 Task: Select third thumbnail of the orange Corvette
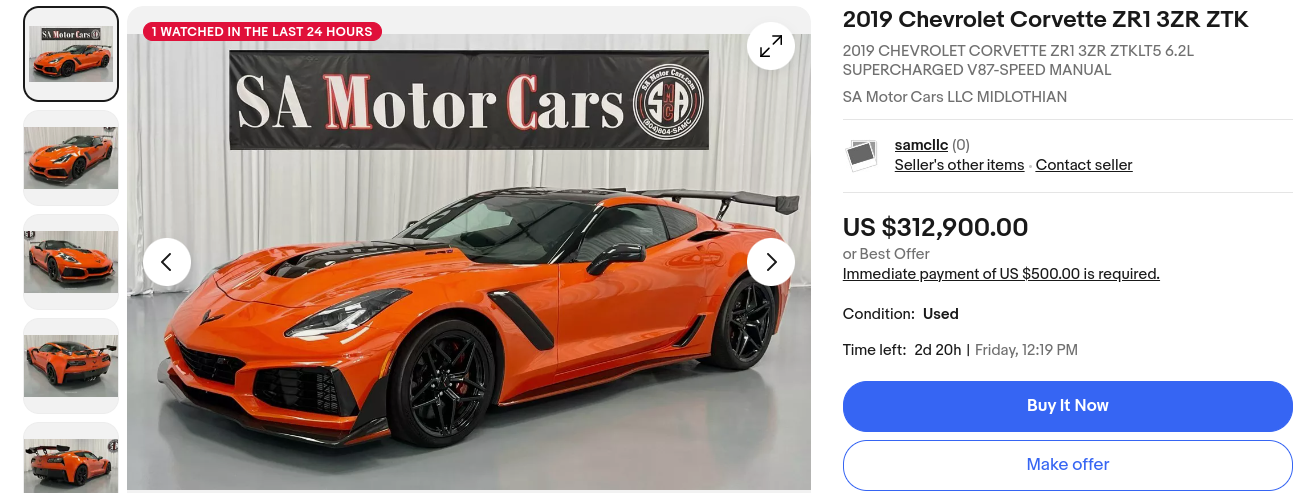(71, 262)
